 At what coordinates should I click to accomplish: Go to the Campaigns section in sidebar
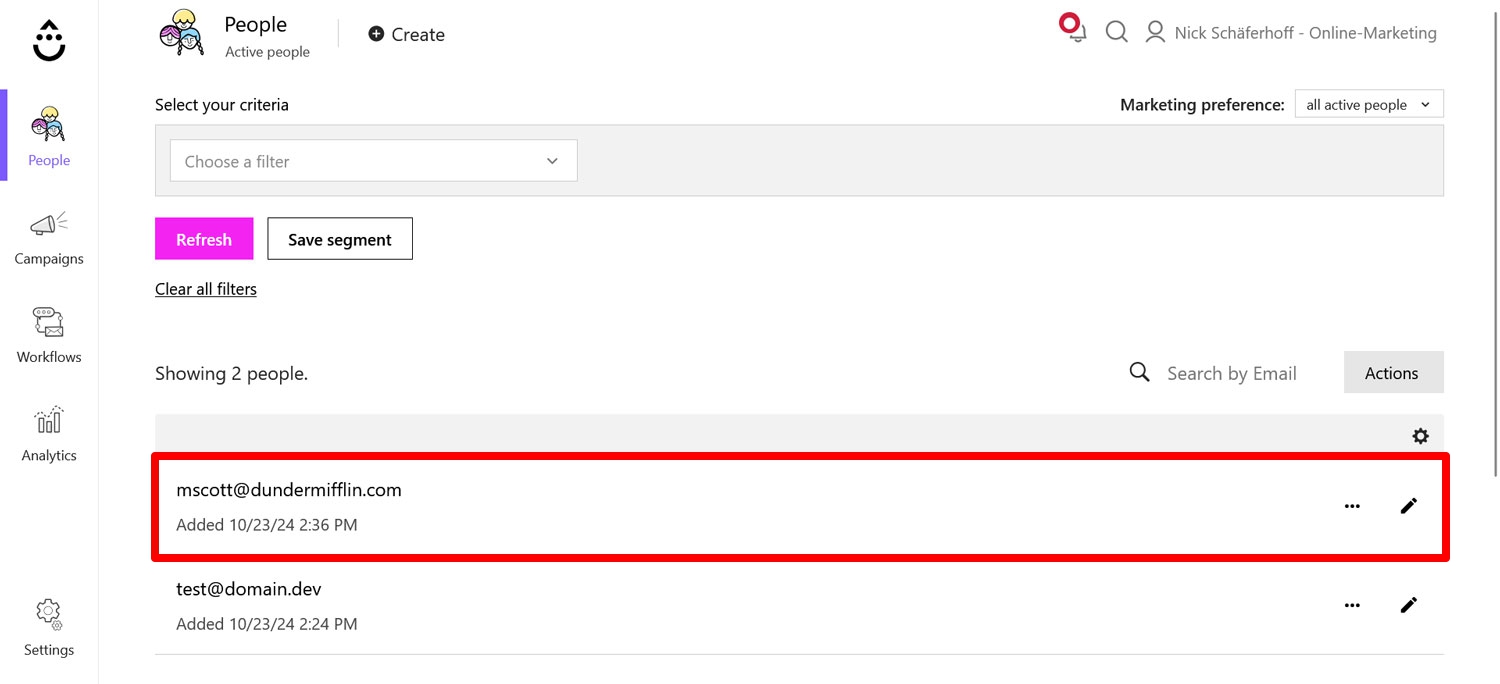49,239
